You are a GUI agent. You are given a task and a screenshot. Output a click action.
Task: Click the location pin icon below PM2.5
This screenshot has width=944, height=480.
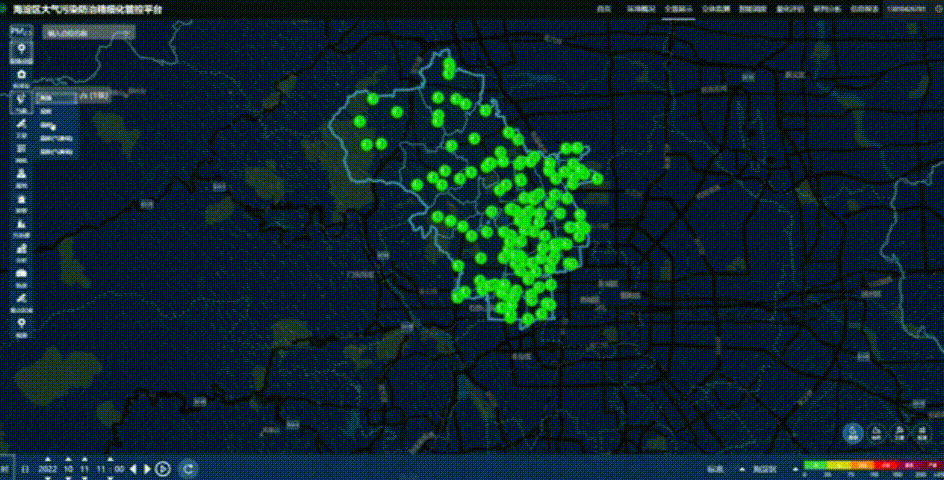[22, 52]
